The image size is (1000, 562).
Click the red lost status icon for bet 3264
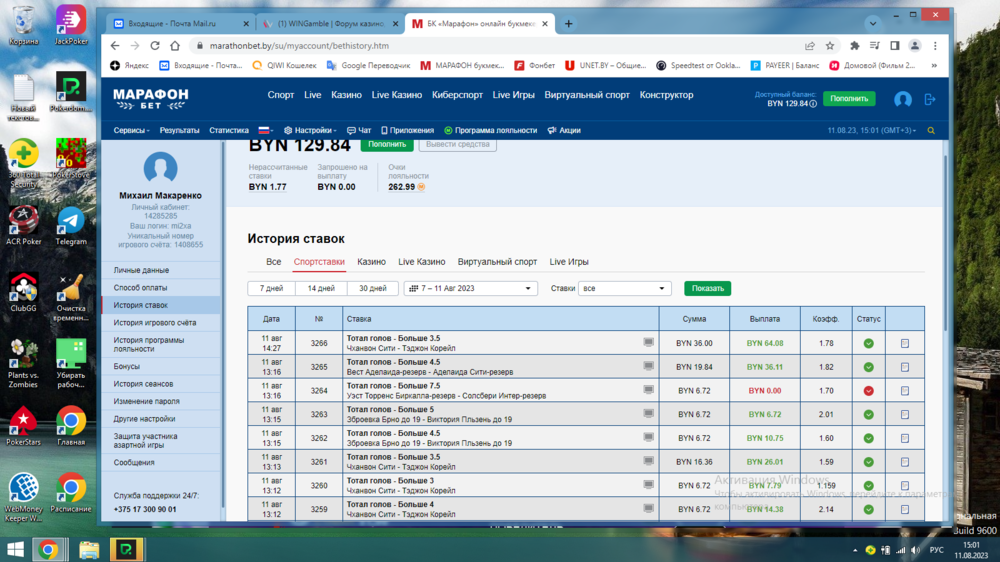[x=868, y=391]
